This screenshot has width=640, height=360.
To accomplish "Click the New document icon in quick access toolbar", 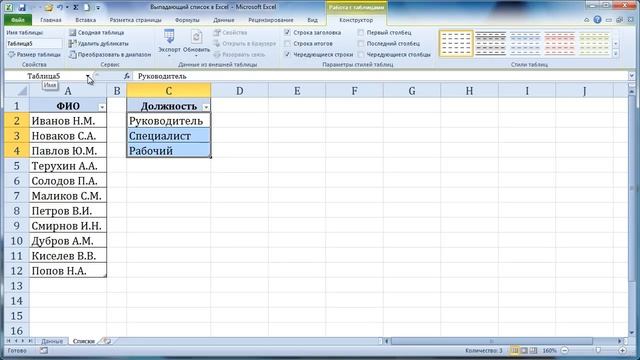I will (87, 7).
